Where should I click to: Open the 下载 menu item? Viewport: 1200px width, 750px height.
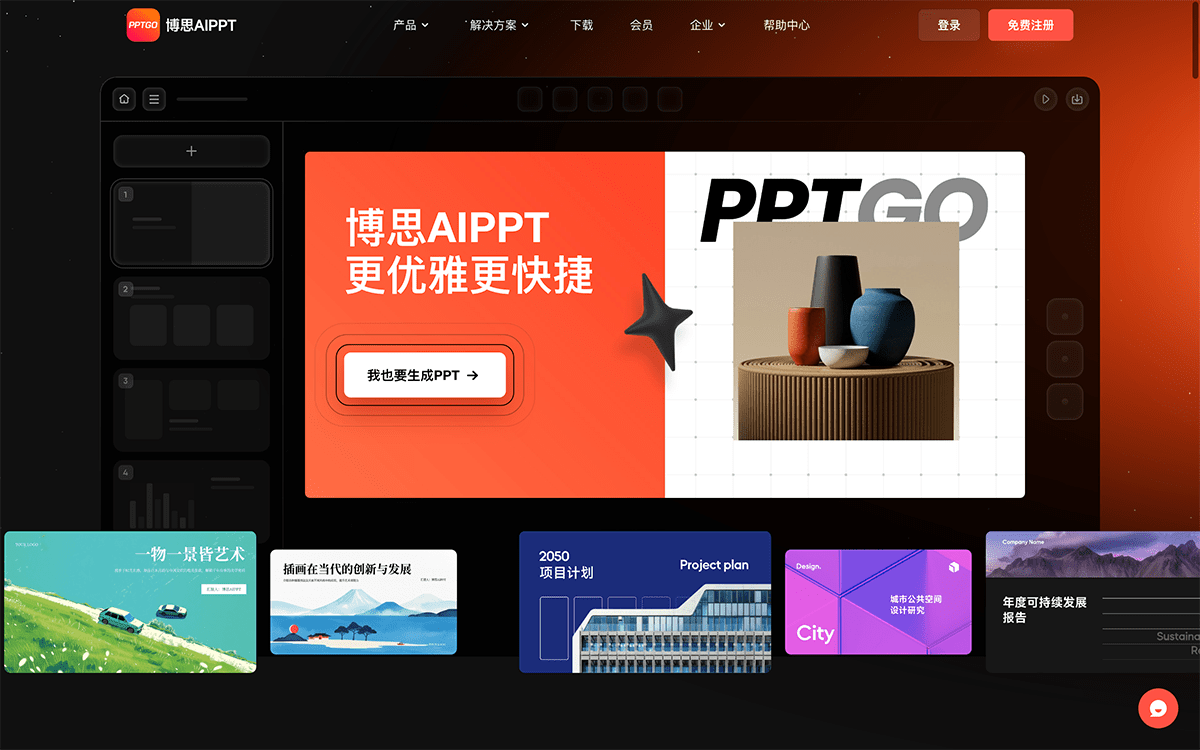point(581,25)
